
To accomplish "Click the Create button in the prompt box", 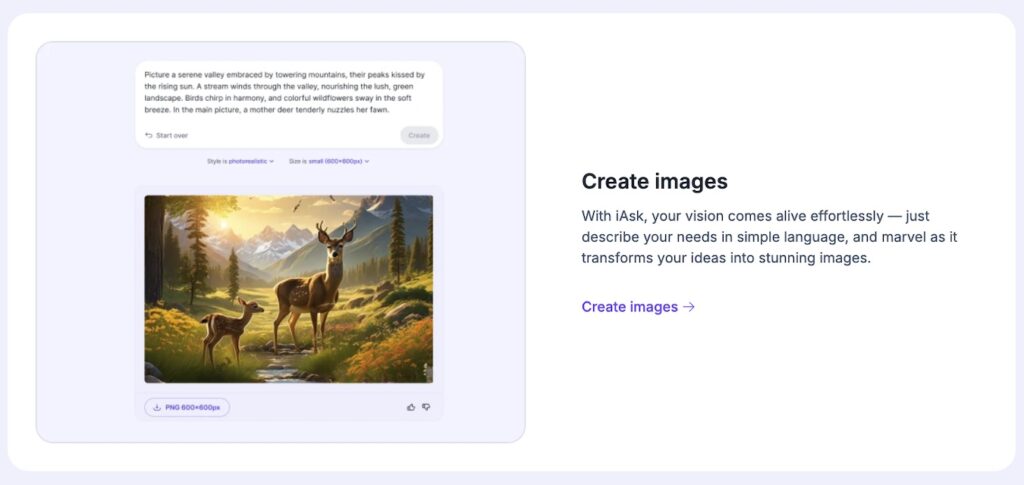I will tap(419, 135).
